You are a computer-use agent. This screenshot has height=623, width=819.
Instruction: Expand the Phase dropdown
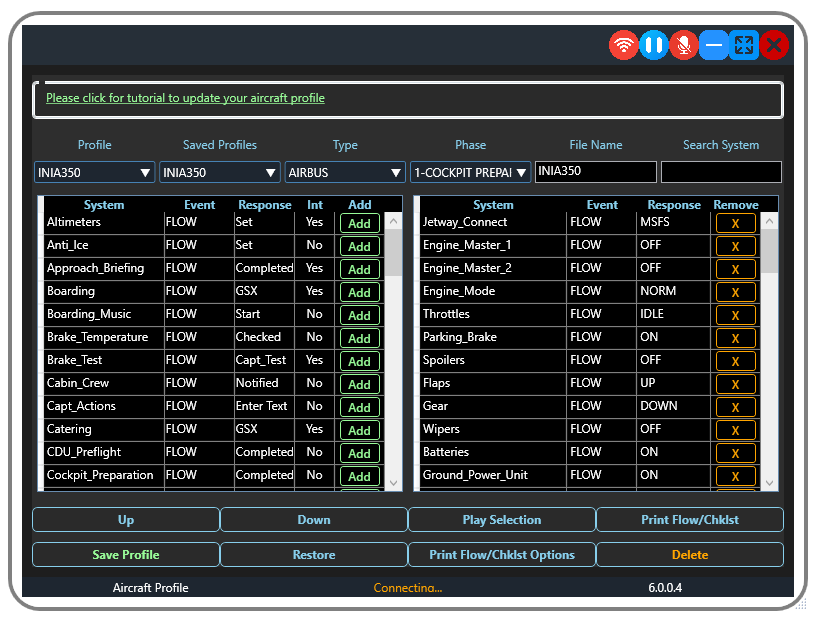[470, 173]
